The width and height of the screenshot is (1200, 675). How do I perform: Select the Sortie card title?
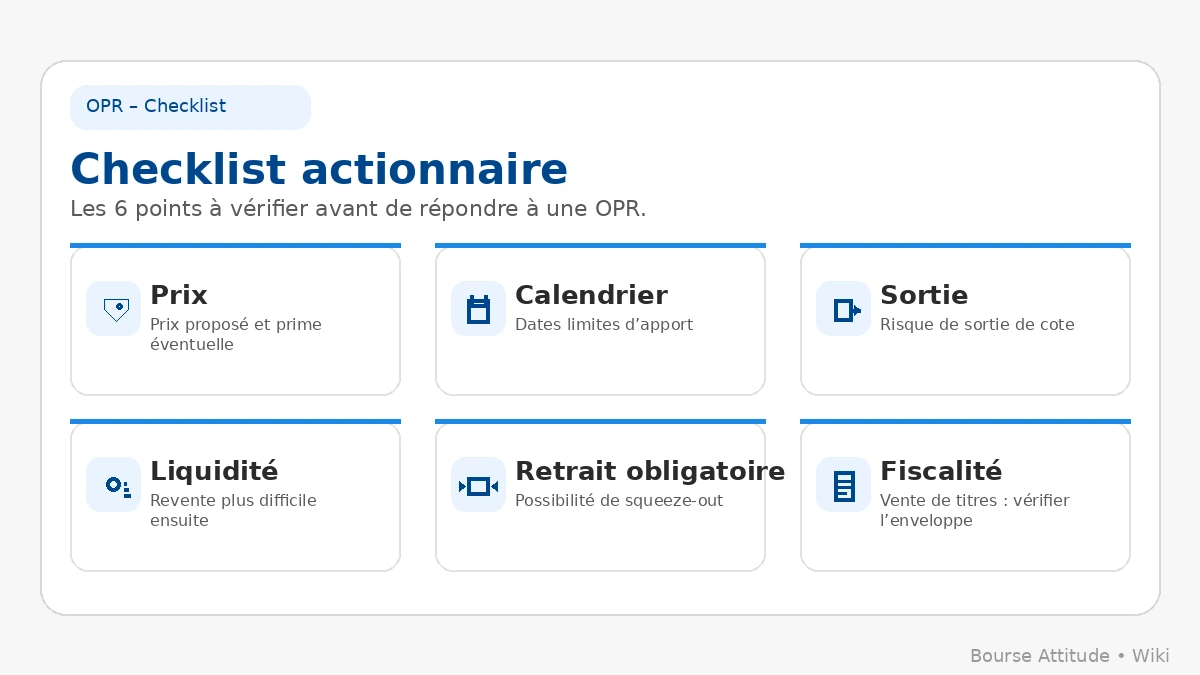[x=924, y=295]
